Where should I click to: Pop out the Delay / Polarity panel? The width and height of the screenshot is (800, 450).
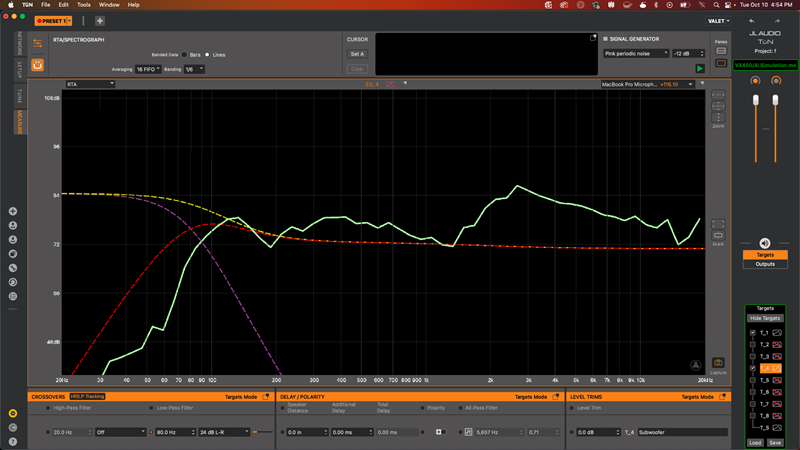556,396
